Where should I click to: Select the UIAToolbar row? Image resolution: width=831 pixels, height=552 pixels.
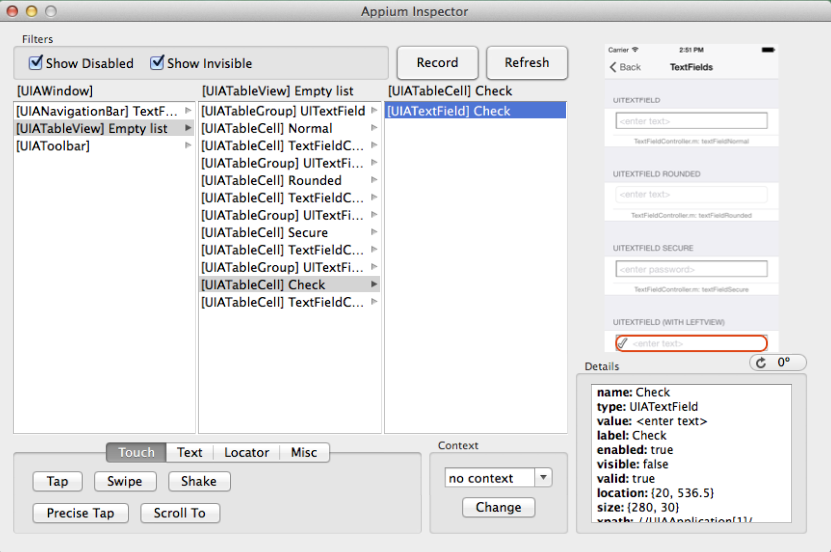coord(104,146)
